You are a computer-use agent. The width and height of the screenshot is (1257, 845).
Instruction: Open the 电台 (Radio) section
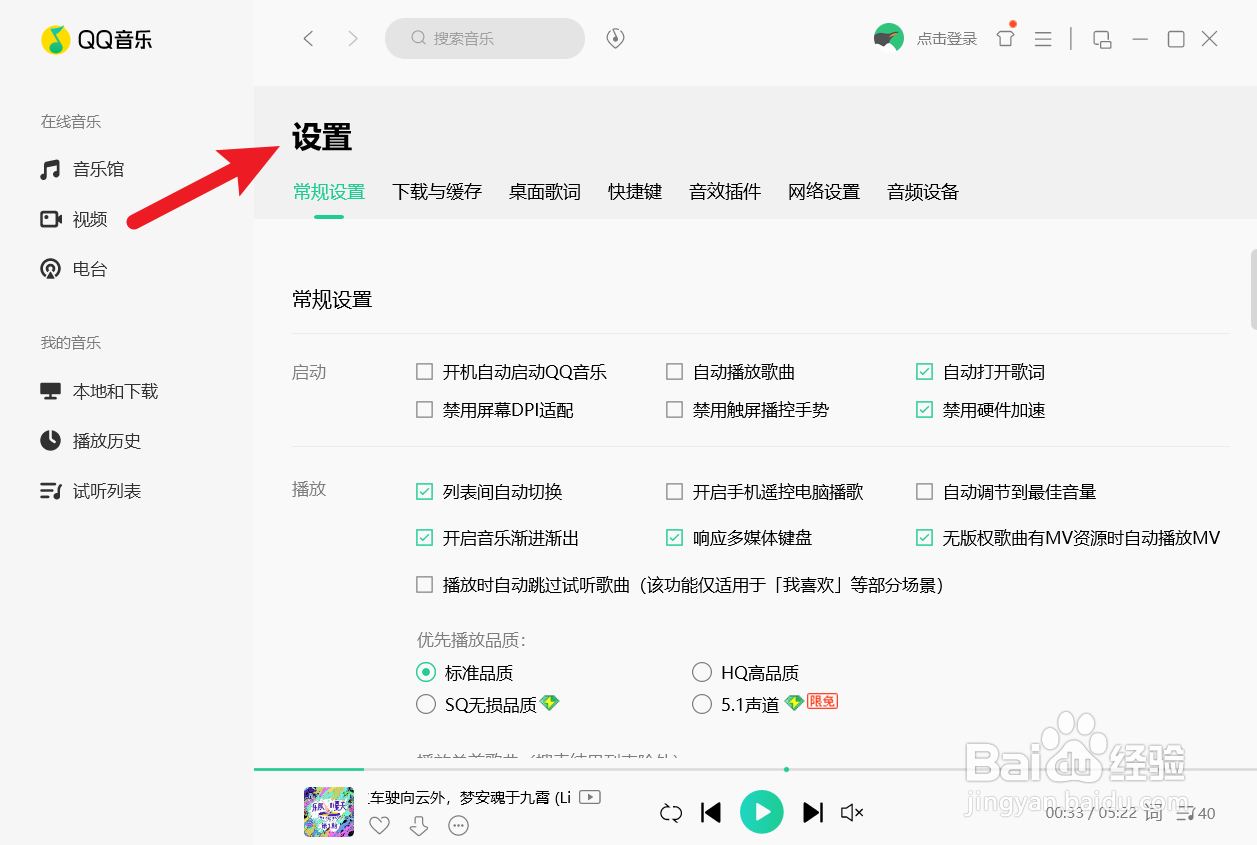tap(88, 268)
